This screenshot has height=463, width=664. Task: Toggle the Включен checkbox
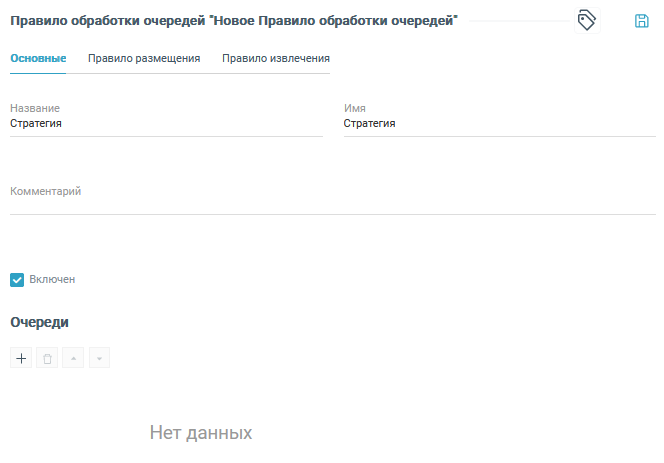(17, 280)
